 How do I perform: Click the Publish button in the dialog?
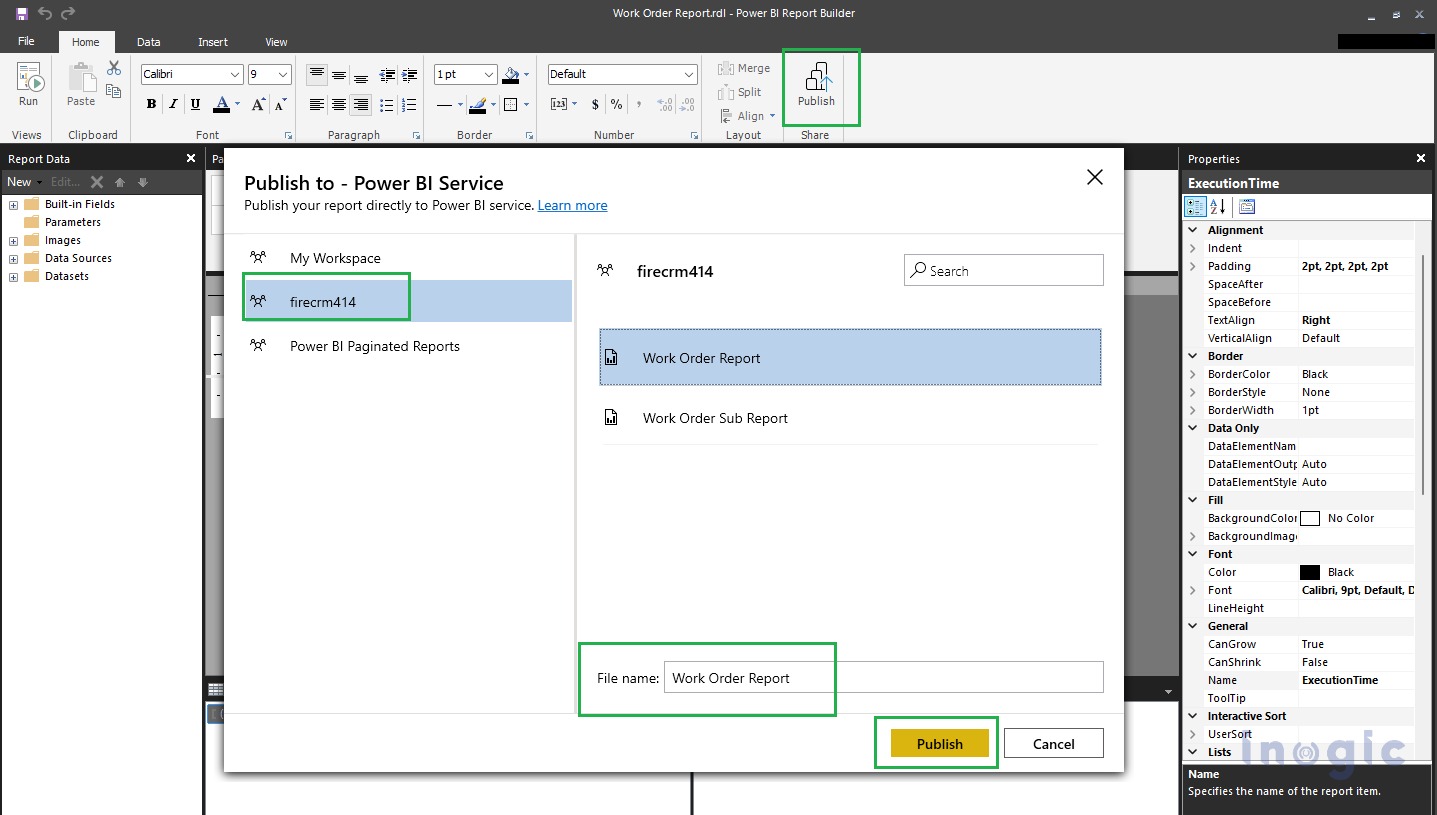click(938, 743)
